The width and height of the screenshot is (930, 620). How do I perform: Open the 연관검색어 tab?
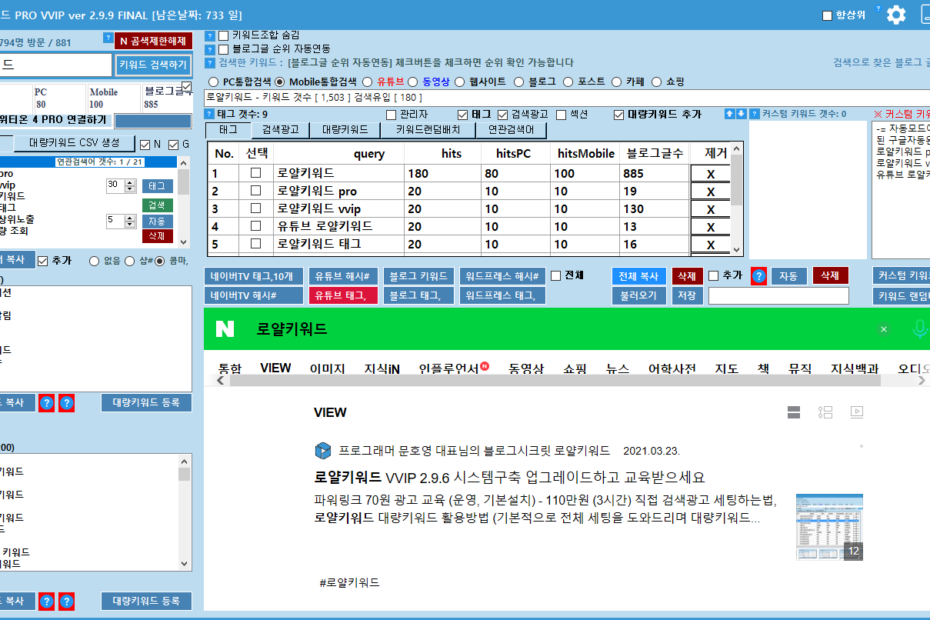pyautogui.click(x=511, y=130)
